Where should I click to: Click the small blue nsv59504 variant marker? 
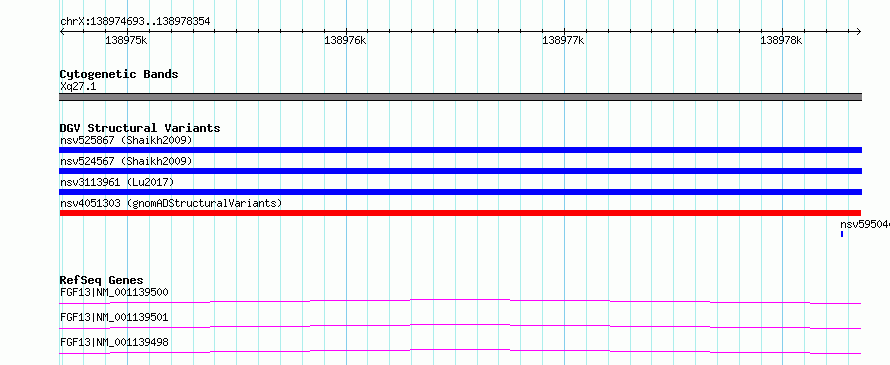[x=842, y=234]
